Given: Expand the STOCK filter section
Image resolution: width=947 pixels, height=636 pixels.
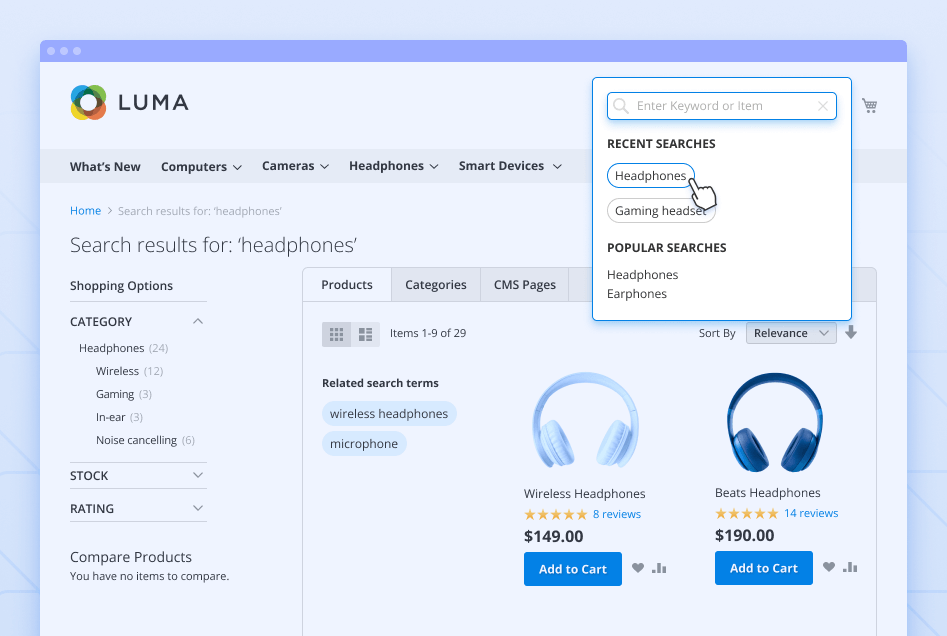Looking at the screenshot, I should [198, 475].
